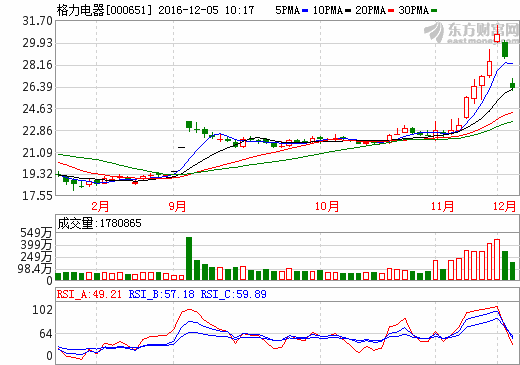Click the tallest red volume bar near December
The image size is (520, 365).
(497, 259)
